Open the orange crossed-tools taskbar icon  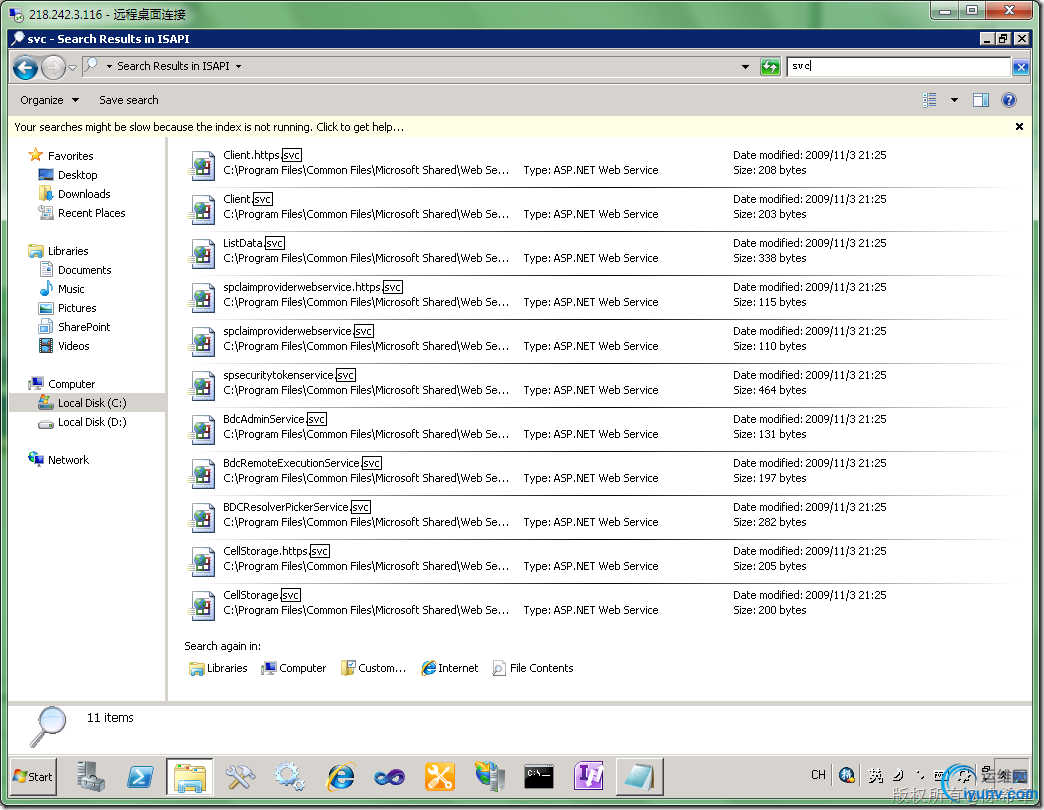(x=439, y=777)
